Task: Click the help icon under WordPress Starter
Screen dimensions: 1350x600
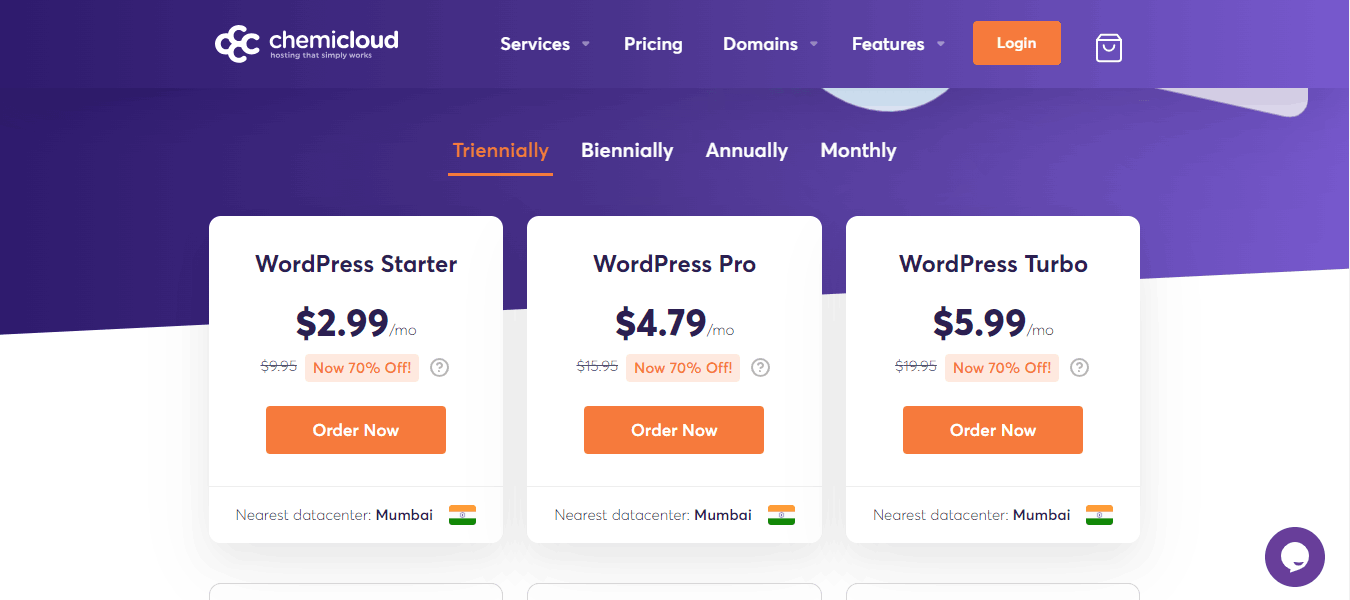Action: click(x=439, y=367)
